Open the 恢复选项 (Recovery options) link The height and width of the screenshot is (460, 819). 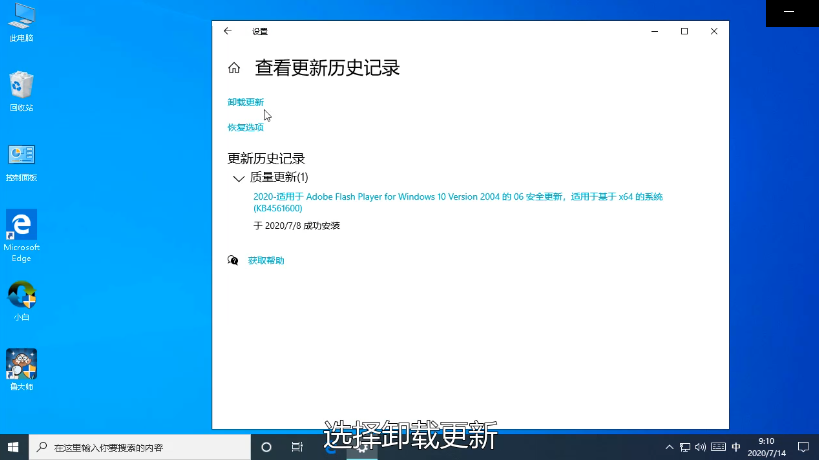tap(245, 127)
